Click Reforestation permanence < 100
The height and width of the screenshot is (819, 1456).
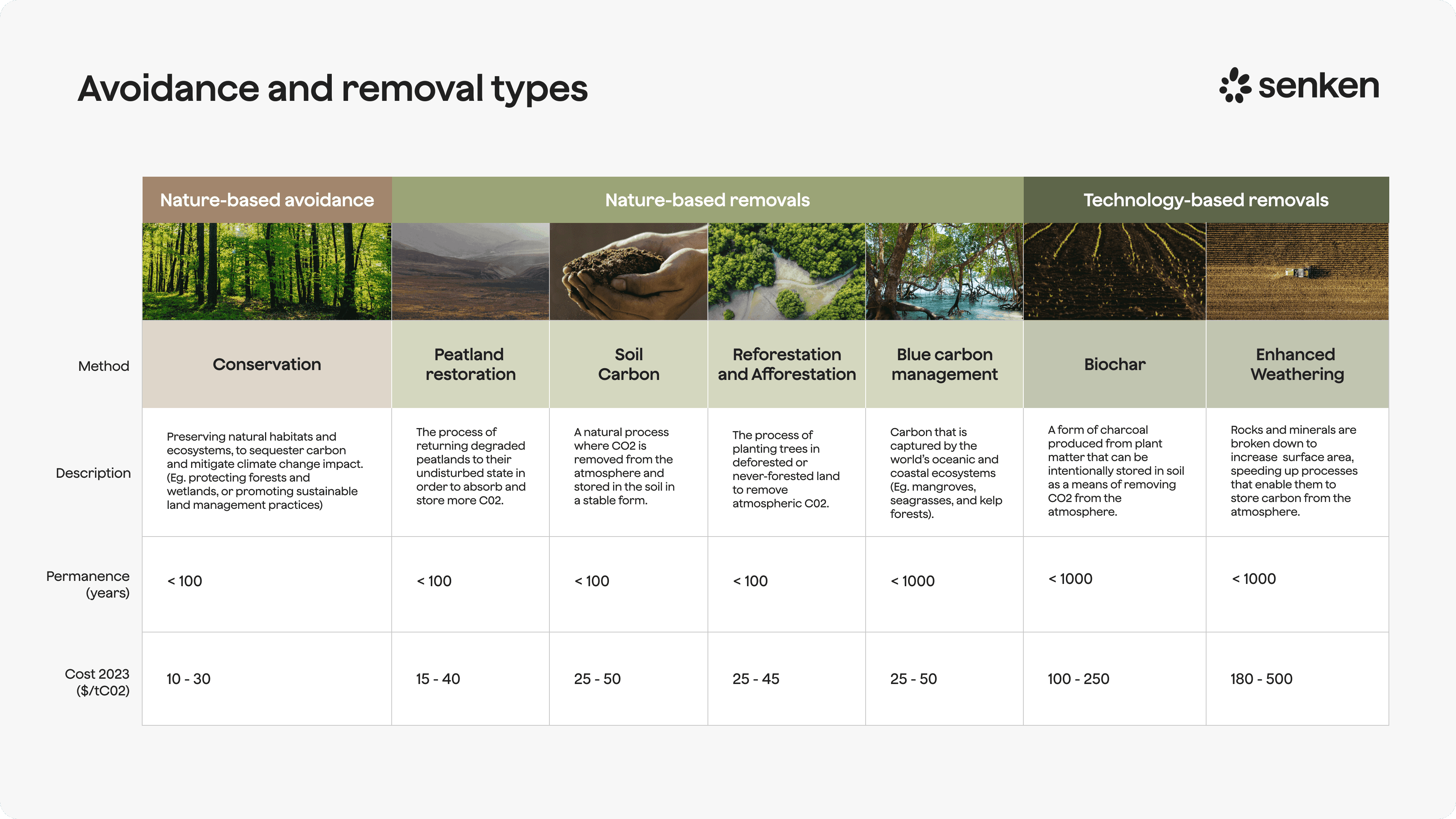[750, 581]
